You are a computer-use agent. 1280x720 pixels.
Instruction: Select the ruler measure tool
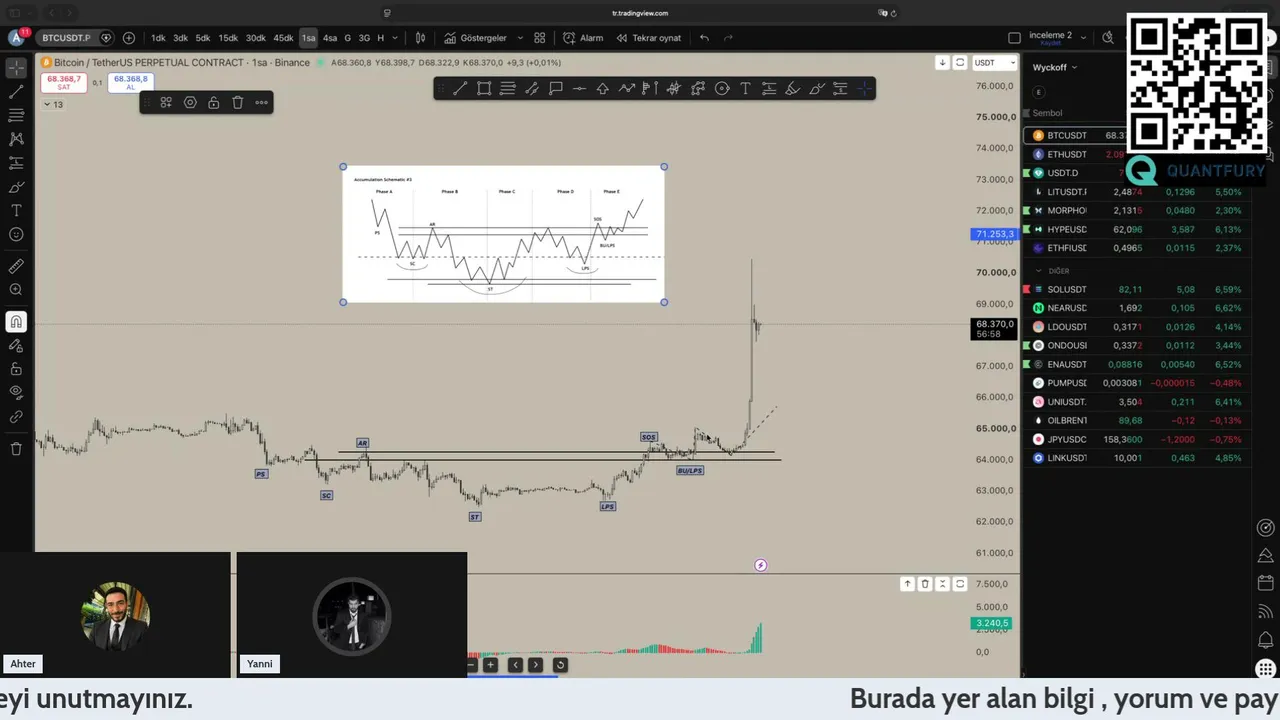16,266
